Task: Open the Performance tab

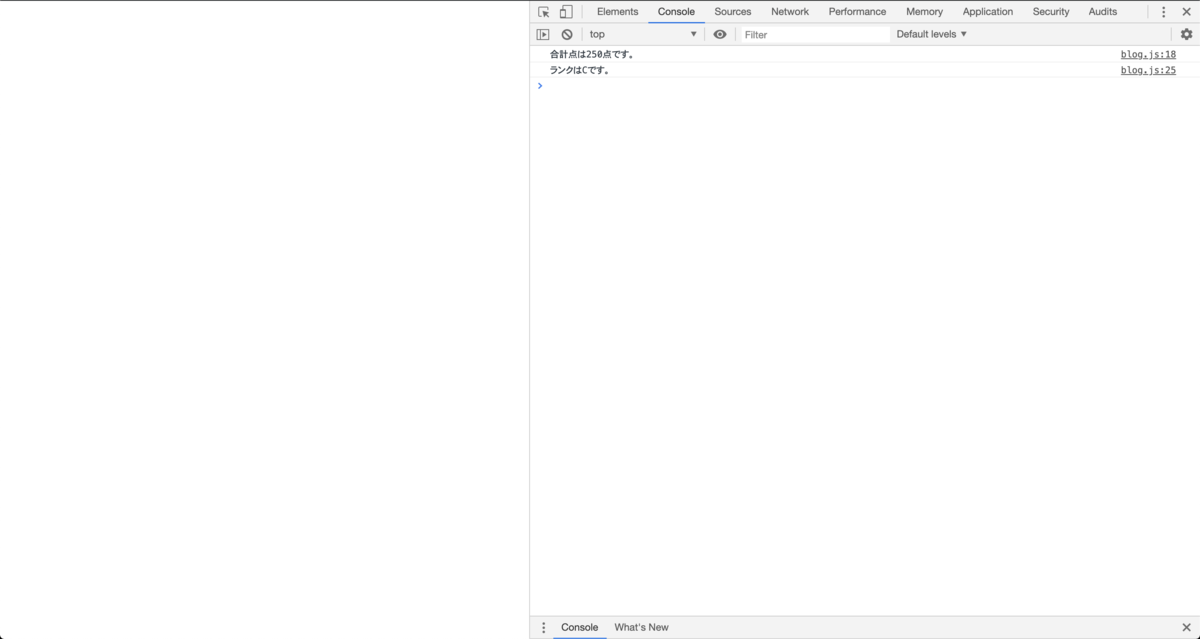Action: click(x=857, y=12)
